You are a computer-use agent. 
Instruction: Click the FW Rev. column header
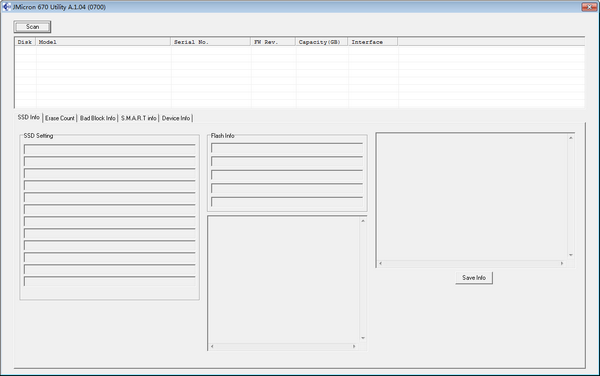tap(273, 42)
